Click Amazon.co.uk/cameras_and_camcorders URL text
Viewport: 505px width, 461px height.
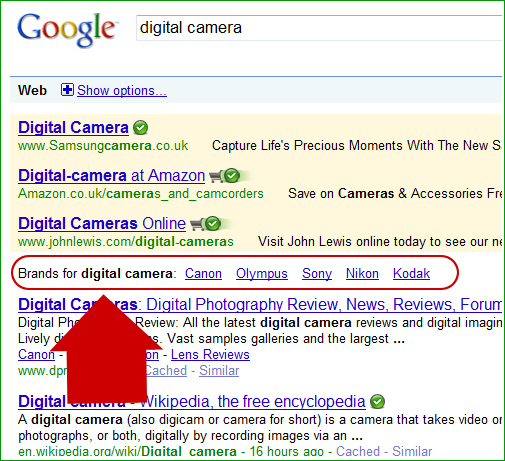click(141, 194)
